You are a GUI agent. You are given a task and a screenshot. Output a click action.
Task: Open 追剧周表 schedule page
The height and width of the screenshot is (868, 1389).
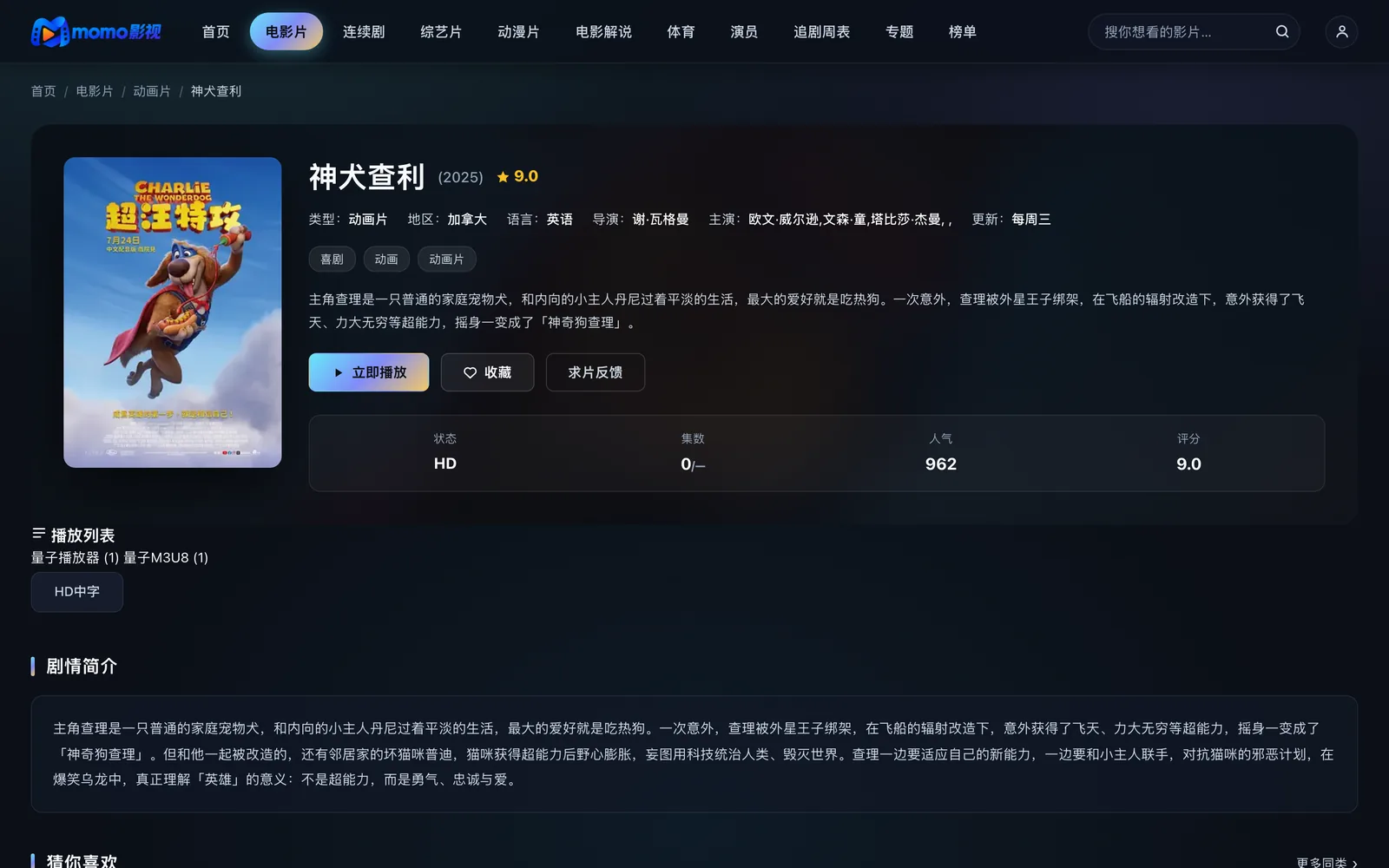(x=821, y=31)
